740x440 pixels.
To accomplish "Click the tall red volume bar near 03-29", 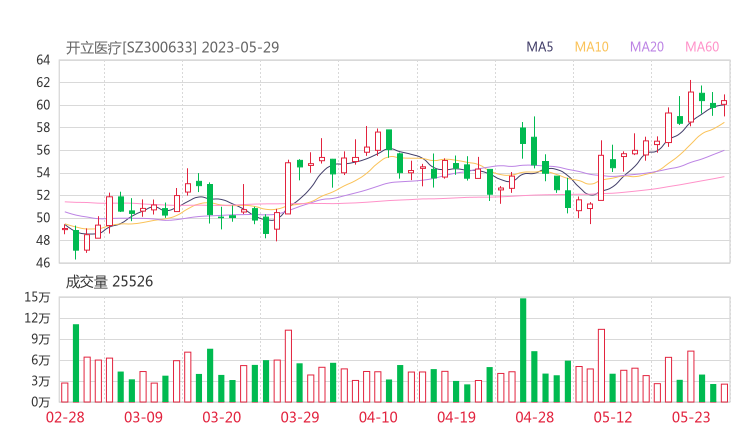I will [x=288, y=366].
